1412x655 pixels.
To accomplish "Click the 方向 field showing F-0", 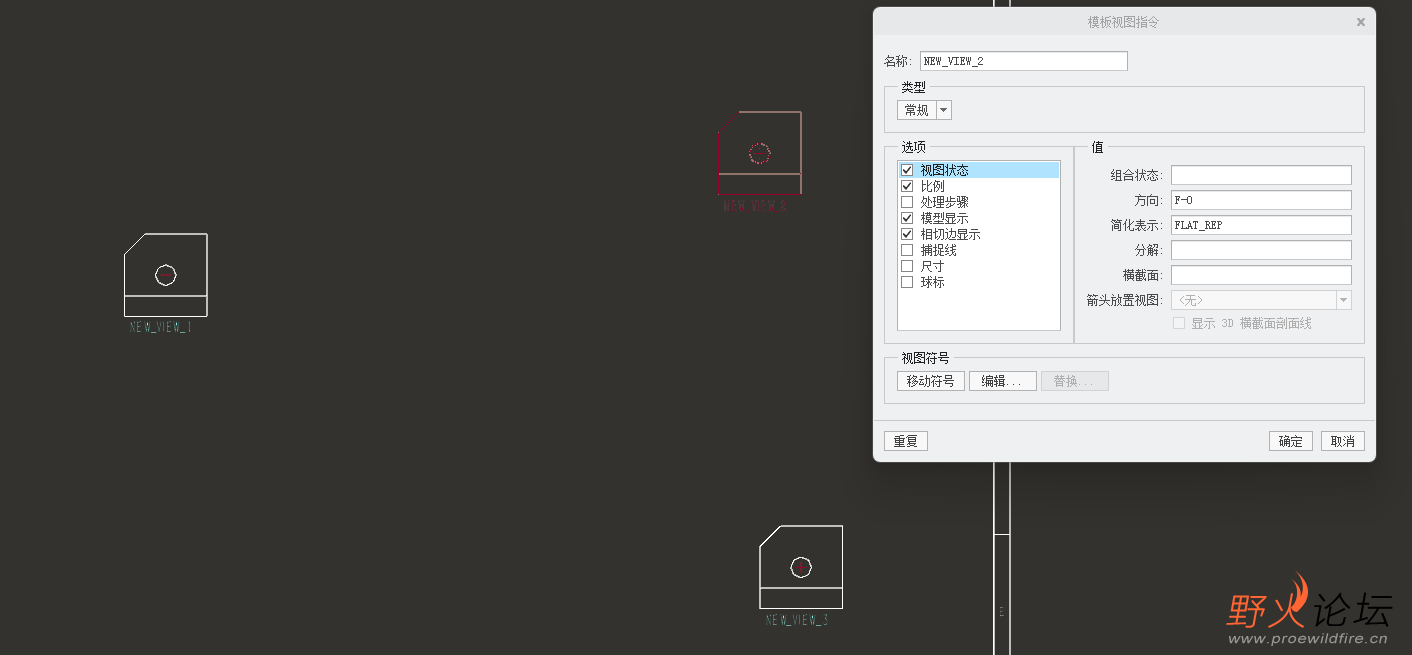I will point(1261,200).
